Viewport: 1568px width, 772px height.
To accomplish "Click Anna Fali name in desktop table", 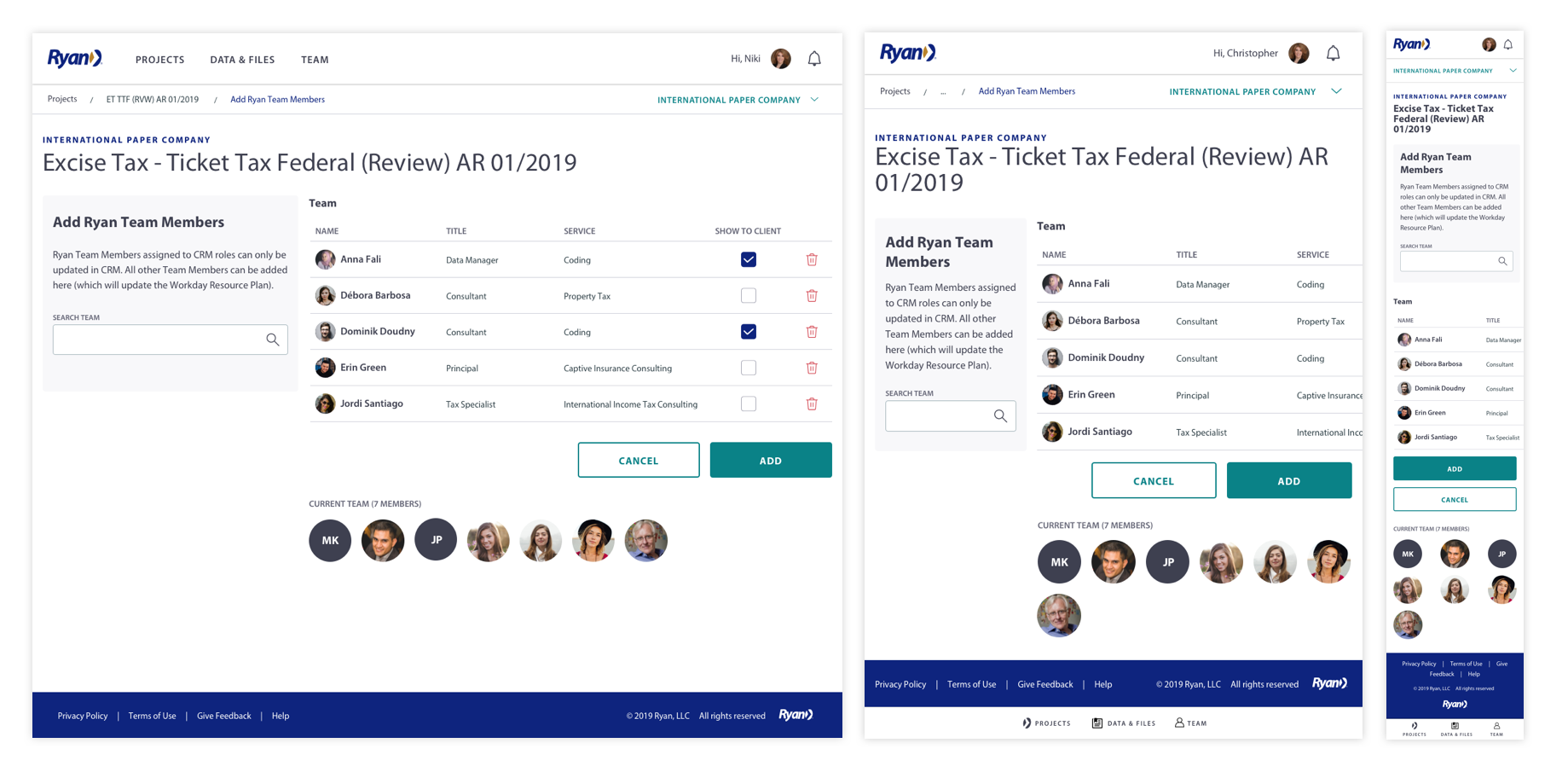I will [361, 259].
